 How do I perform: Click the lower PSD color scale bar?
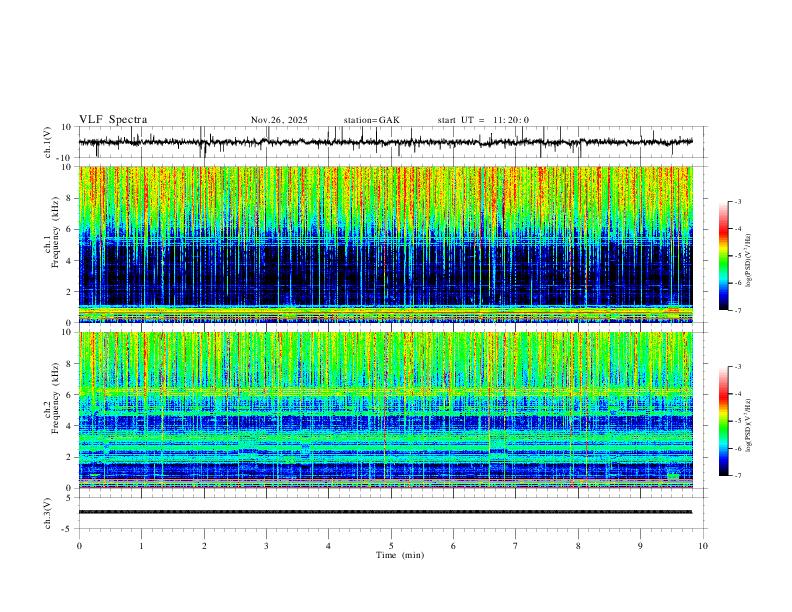723,421
